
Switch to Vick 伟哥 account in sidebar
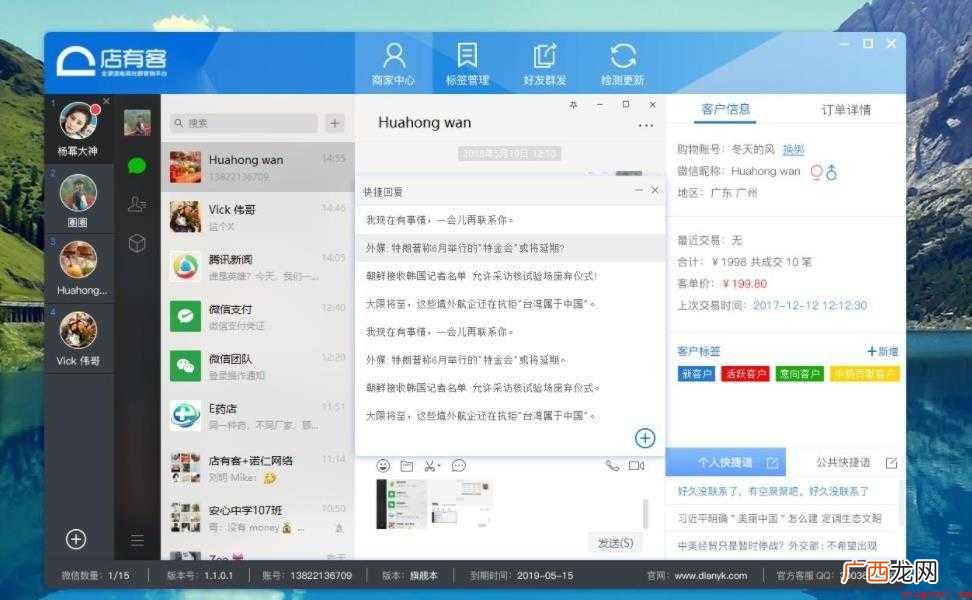[x=79, y=338]
